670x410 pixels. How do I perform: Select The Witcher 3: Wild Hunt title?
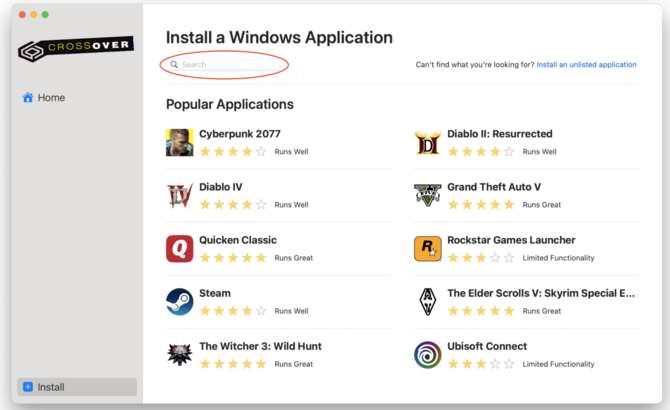pyautogui.click(x=260, y=346)
